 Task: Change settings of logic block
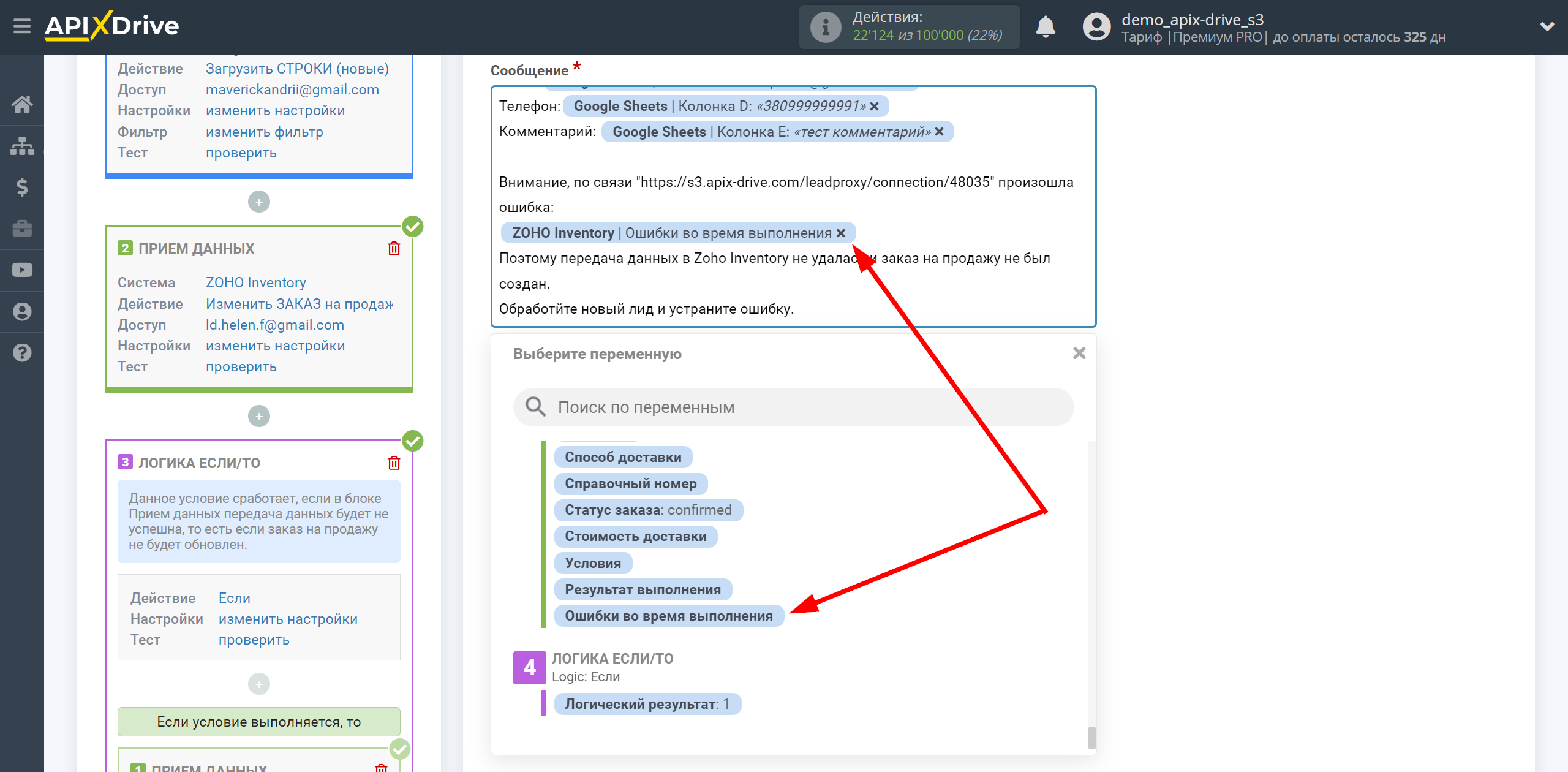click(288, 619)
